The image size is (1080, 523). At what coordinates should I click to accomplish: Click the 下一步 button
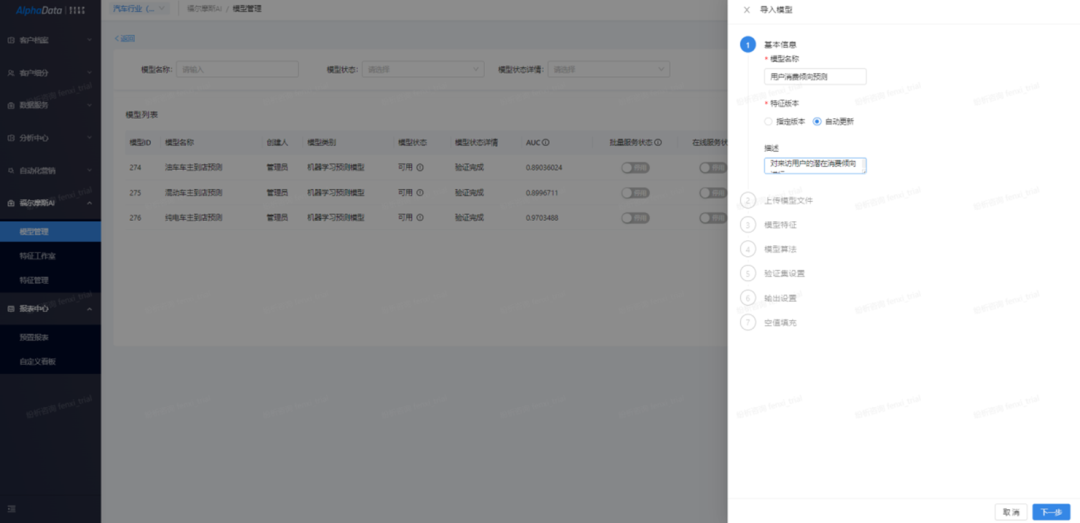(x=1051, y=512)
